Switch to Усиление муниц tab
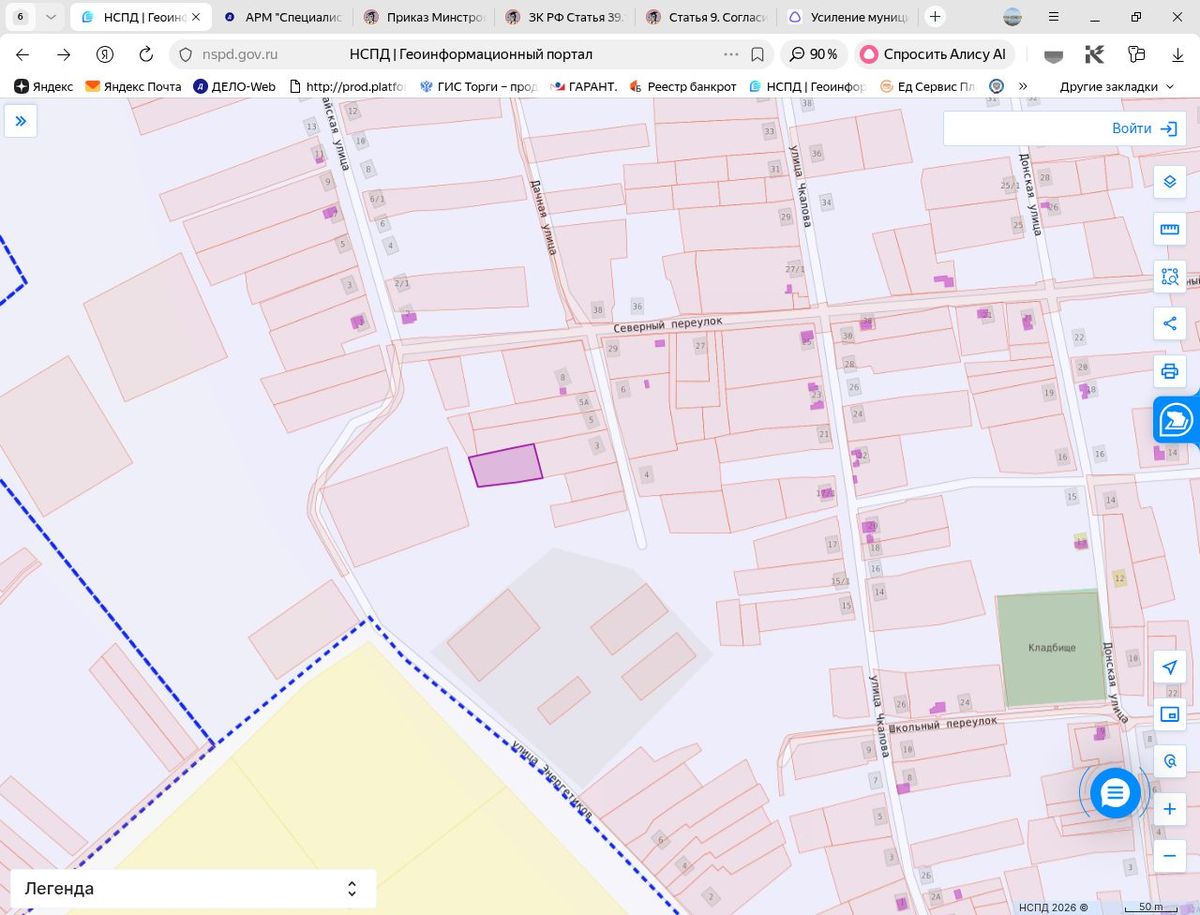The width and height of the screenshot is (1200, 915). tap(849, 17)
